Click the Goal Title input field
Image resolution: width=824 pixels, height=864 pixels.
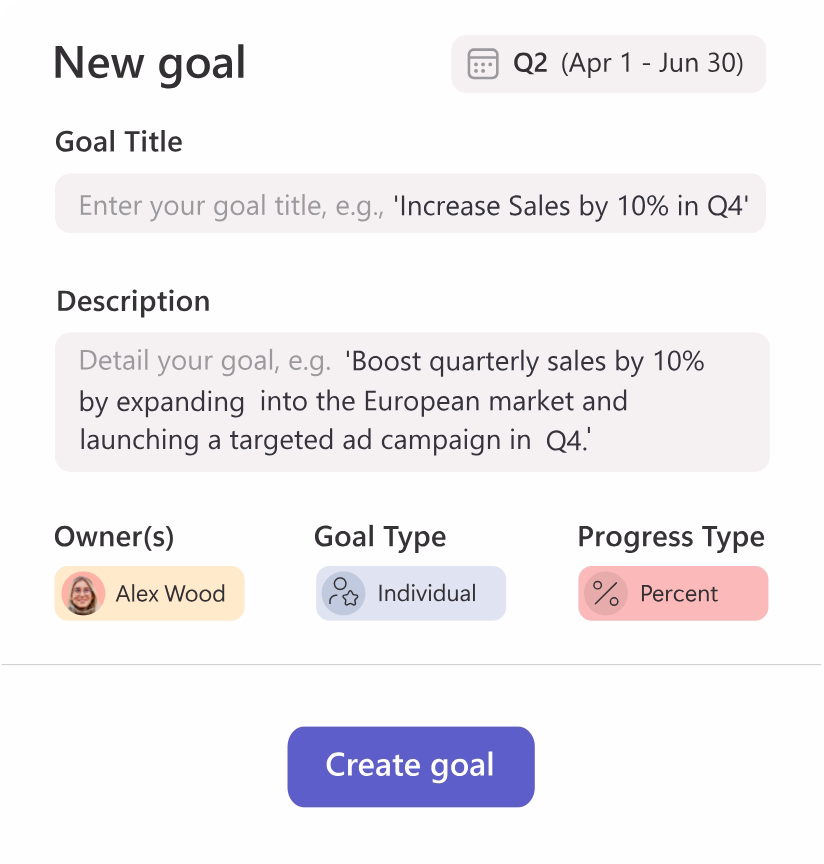click(410, 205)
